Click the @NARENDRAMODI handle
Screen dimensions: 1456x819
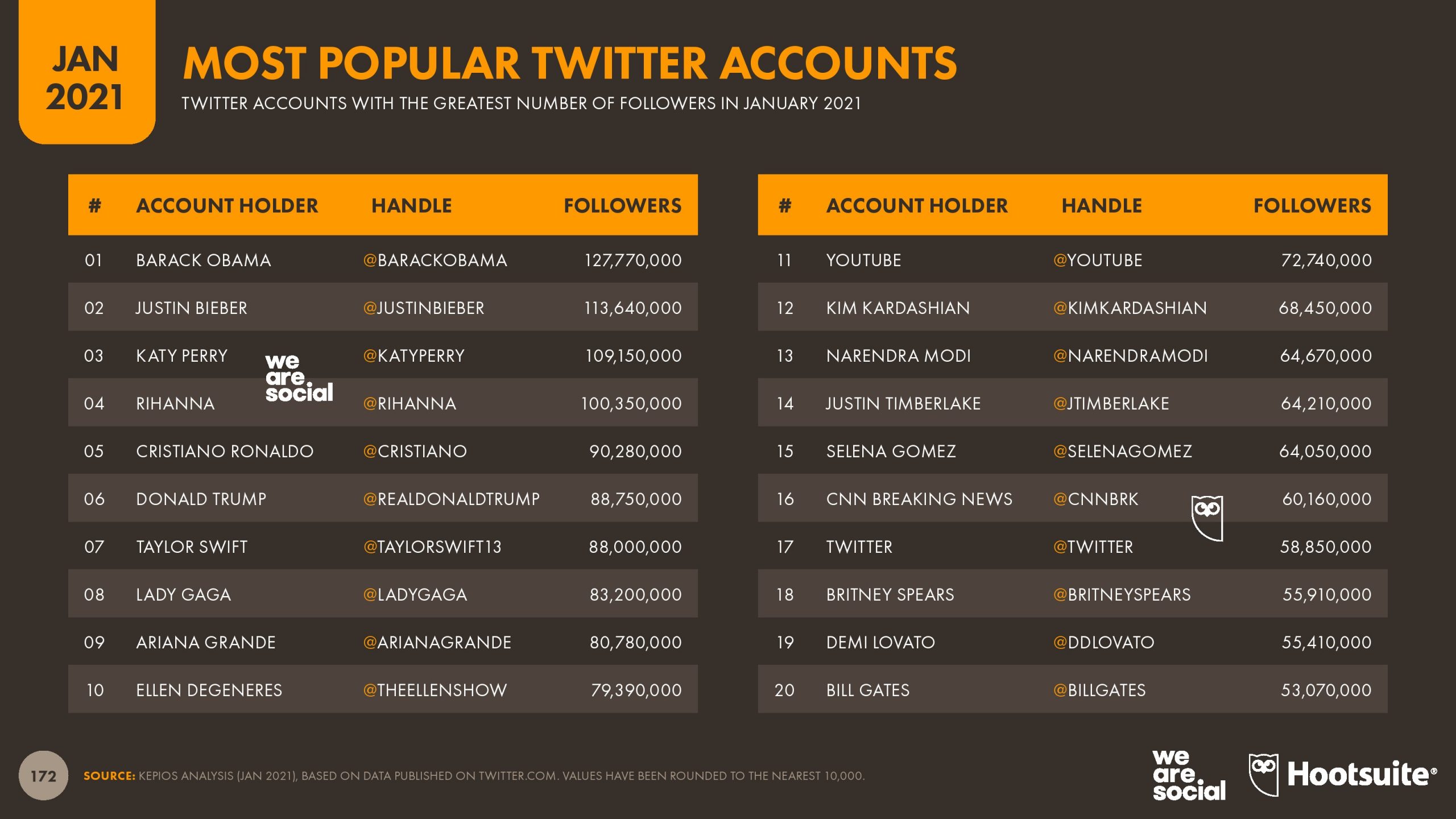(x=1130, y=355)
